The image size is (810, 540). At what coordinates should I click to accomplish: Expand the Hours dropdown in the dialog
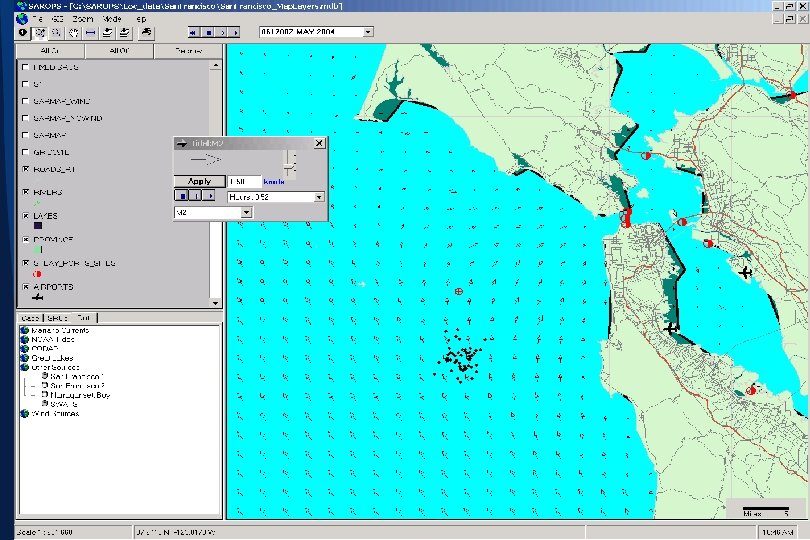pos(320,198)
